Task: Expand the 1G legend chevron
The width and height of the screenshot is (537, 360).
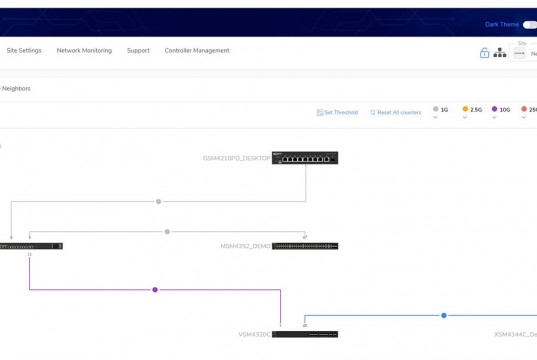Action: click(435, 117)
